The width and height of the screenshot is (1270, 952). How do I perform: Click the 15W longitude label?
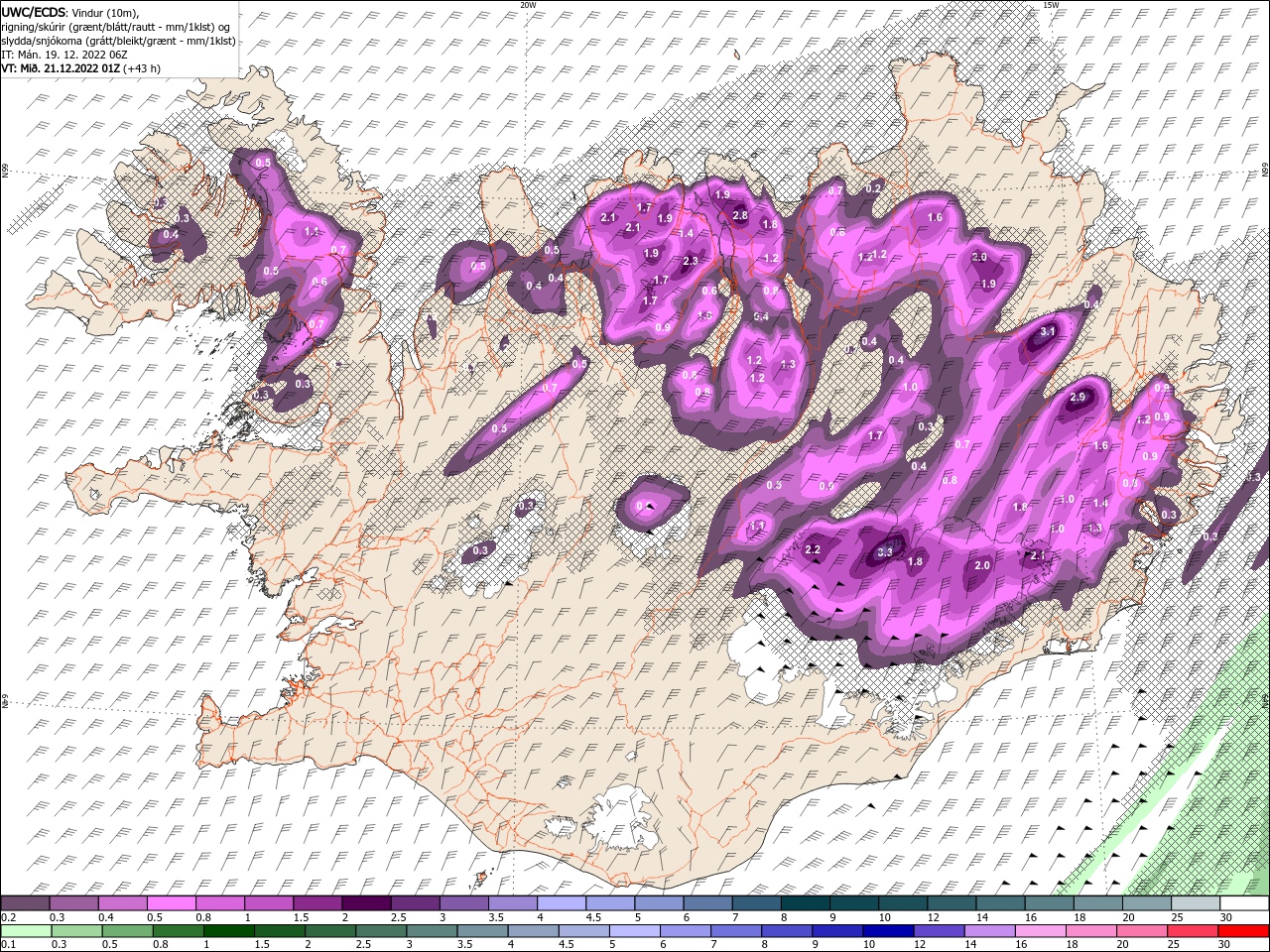click(x=1050, y=5)
